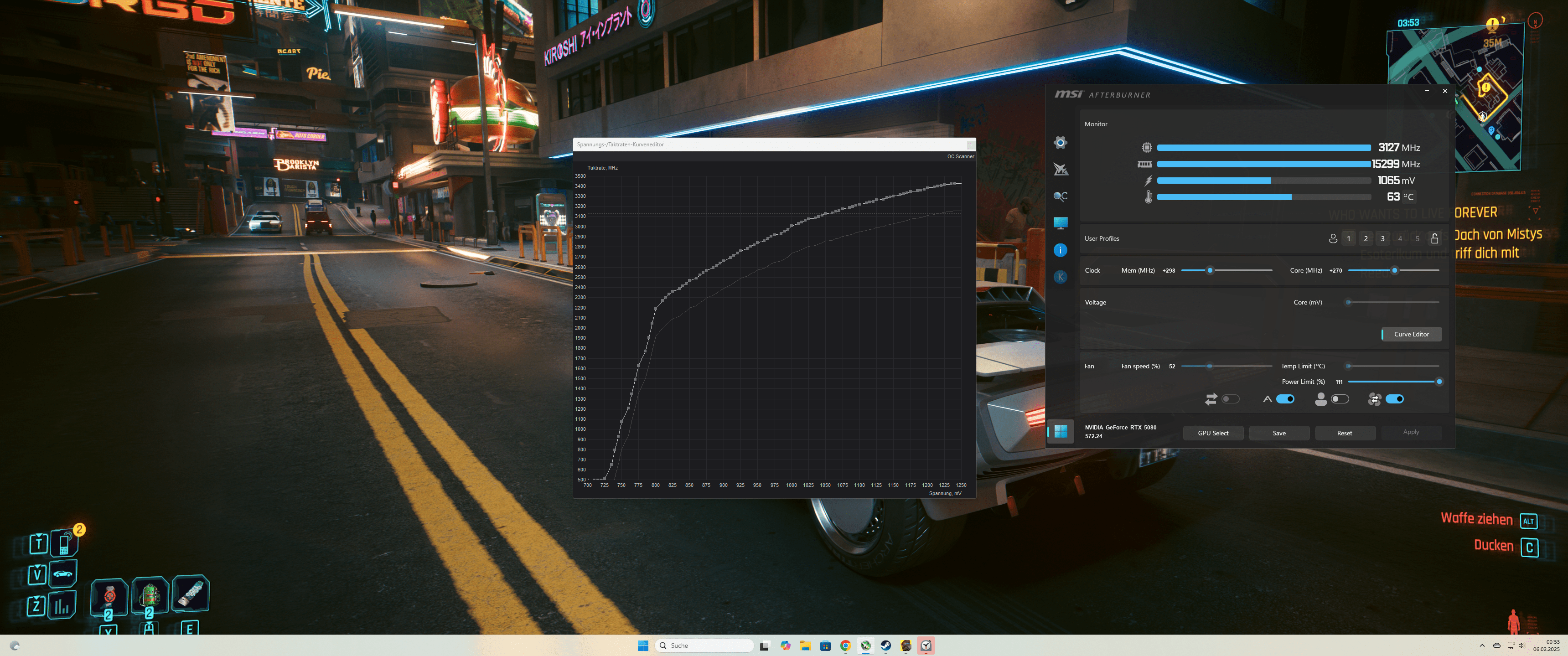Click the Core MHz clock slider handle

pyautogui.click(x=1394, y=270)
